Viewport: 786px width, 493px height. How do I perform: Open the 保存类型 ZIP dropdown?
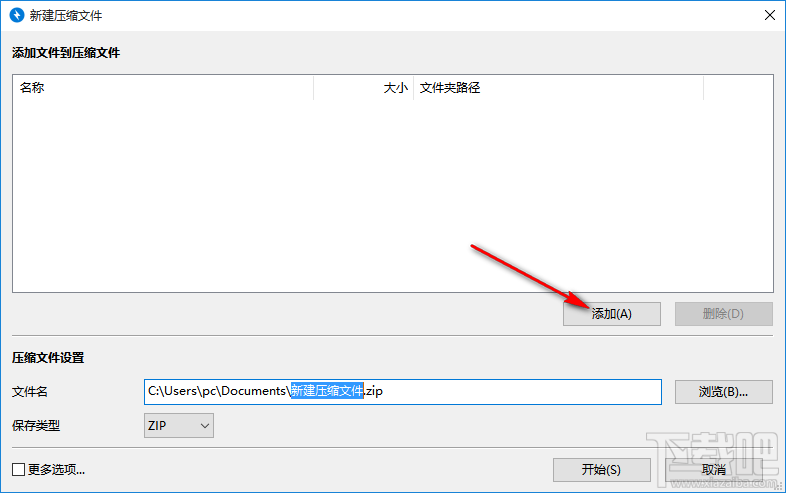click(179, 425)
